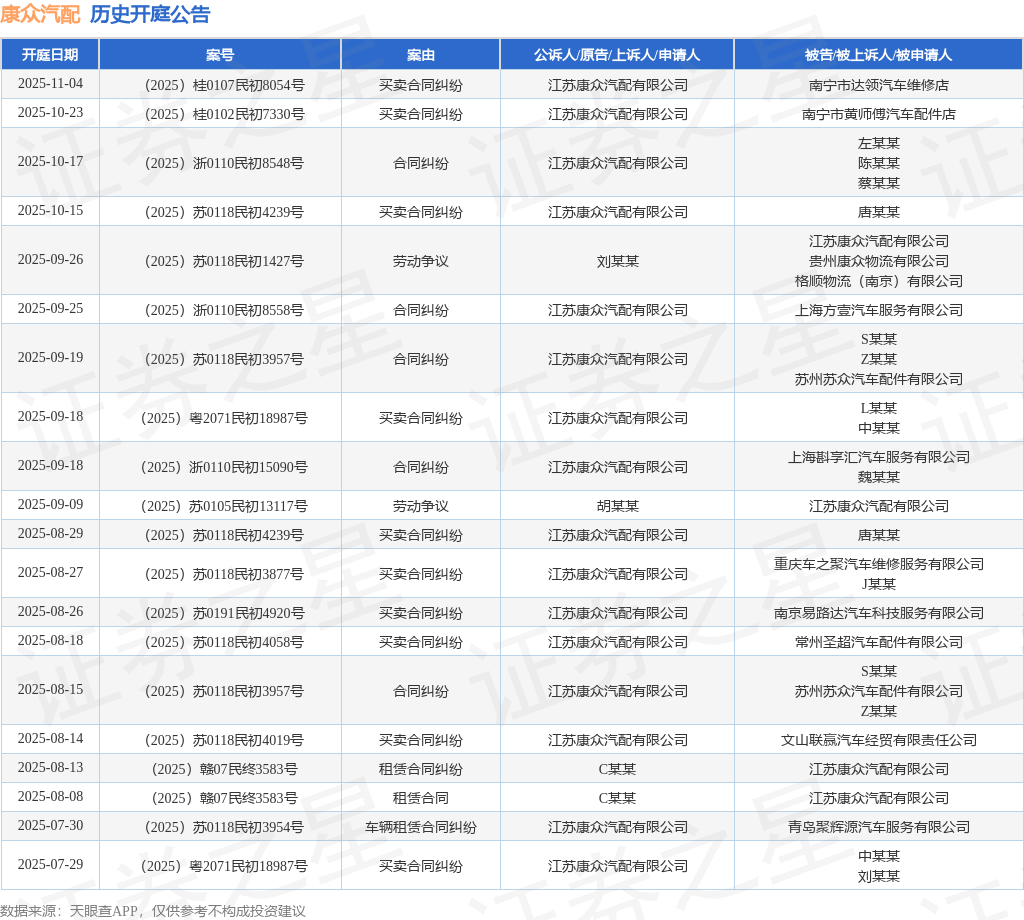
Task: Click defendant 南京易路达汽车科技服务有限公司
Action: [878, 613]
